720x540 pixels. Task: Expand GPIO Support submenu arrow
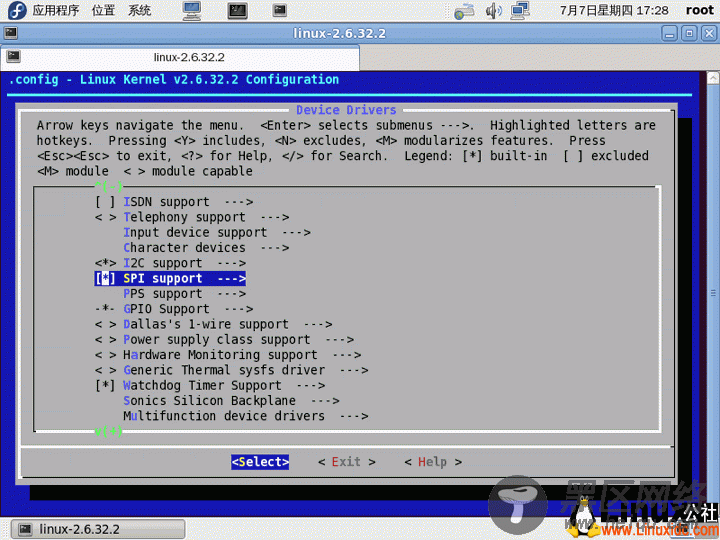(x=239, y=309)
